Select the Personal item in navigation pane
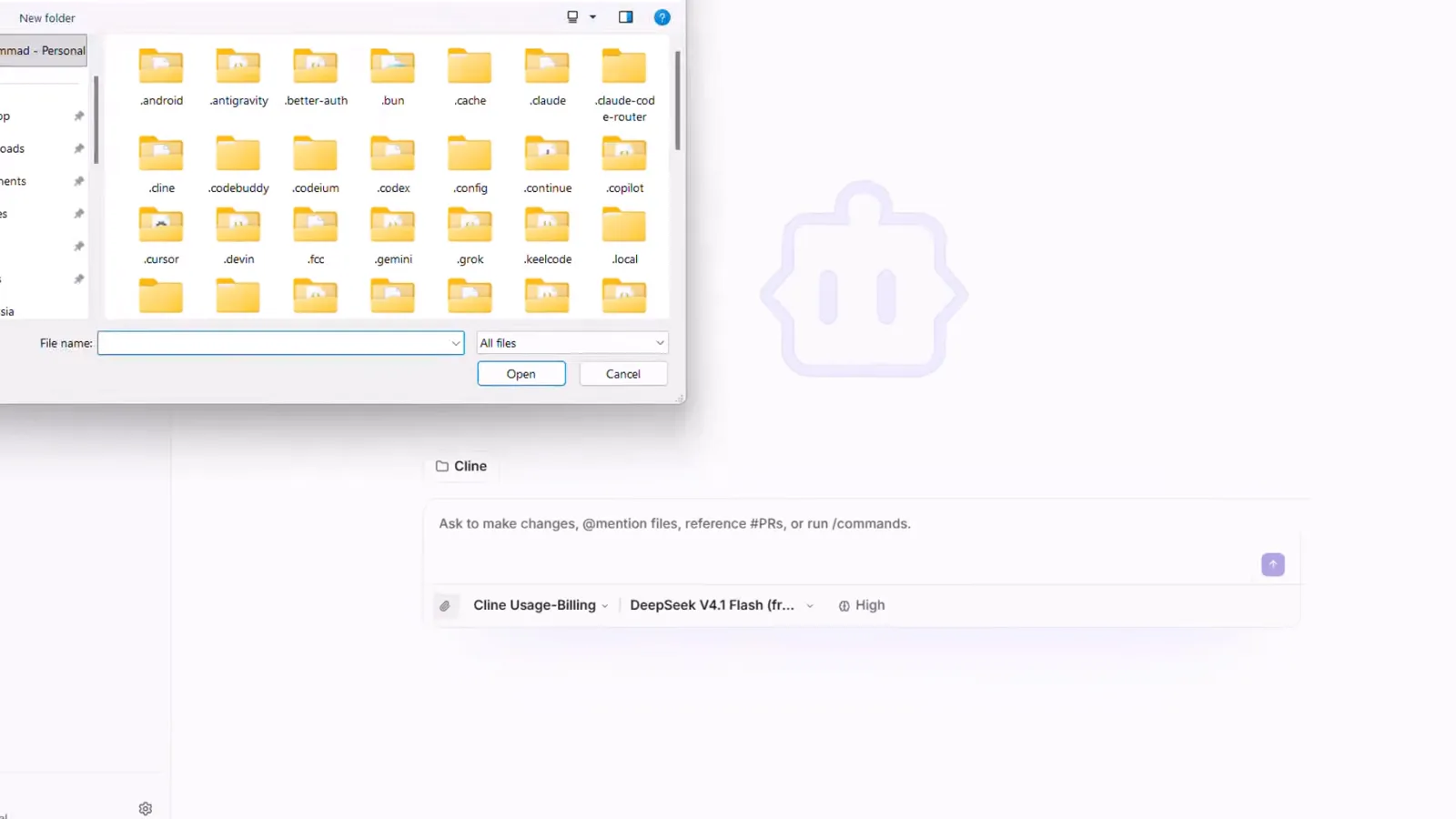Screen dimensions: 1456x819 tap(43, 51)
